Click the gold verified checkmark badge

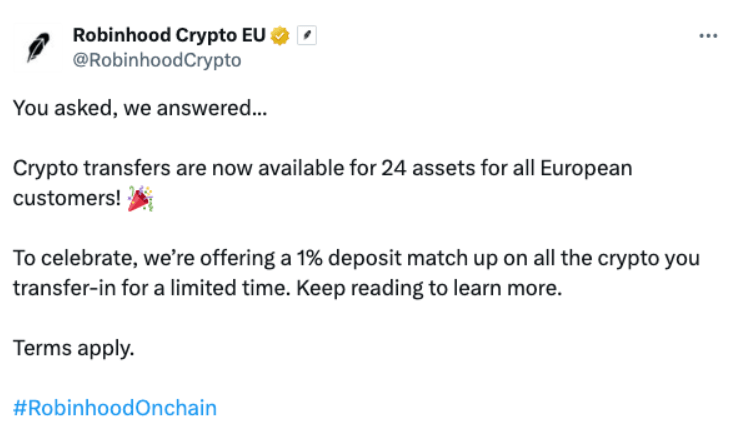(x=280, y=36)
